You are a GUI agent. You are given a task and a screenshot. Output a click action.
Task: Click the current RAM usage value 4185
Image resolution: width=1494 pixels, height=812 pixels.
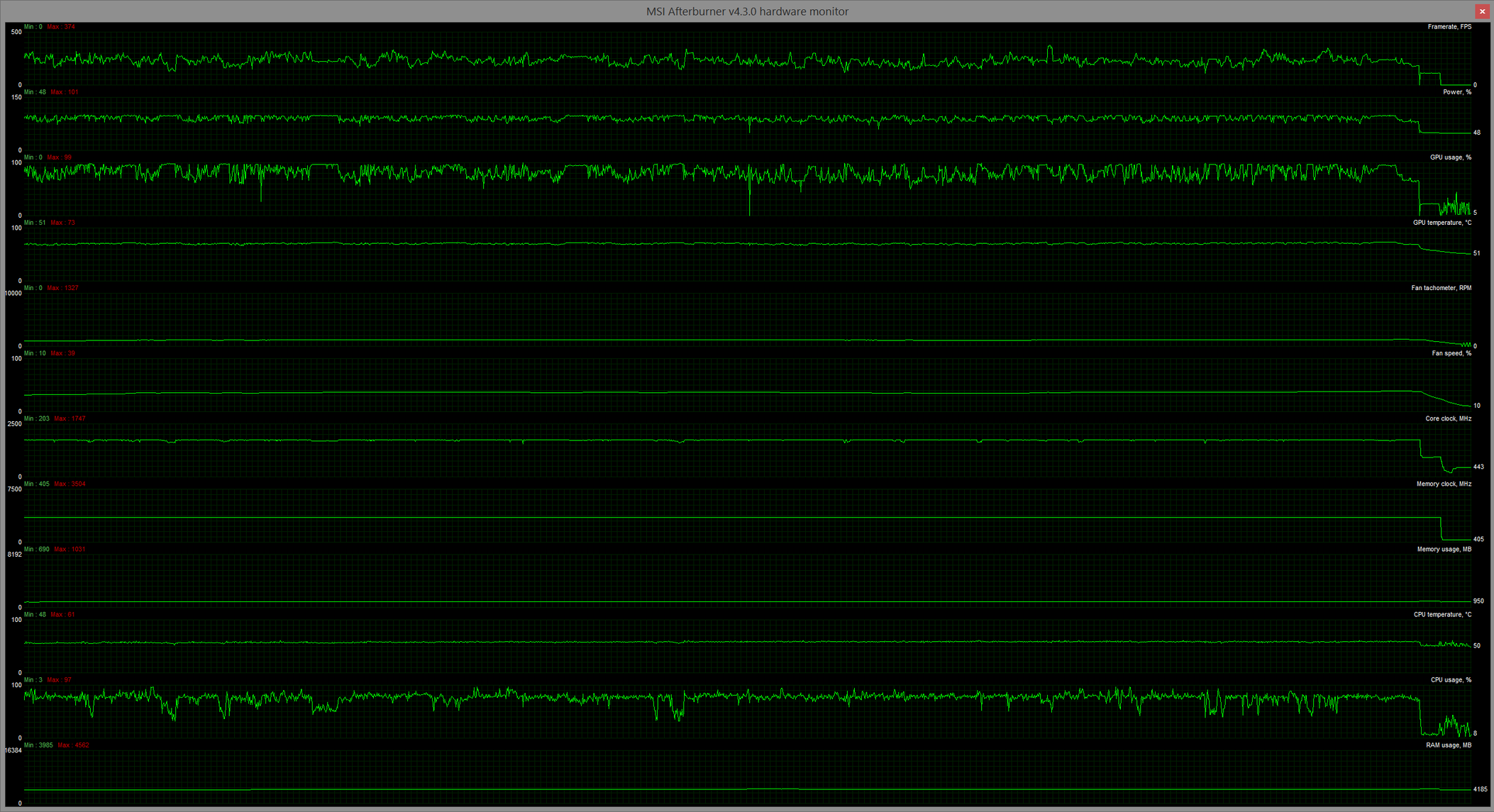point(1480,789)
